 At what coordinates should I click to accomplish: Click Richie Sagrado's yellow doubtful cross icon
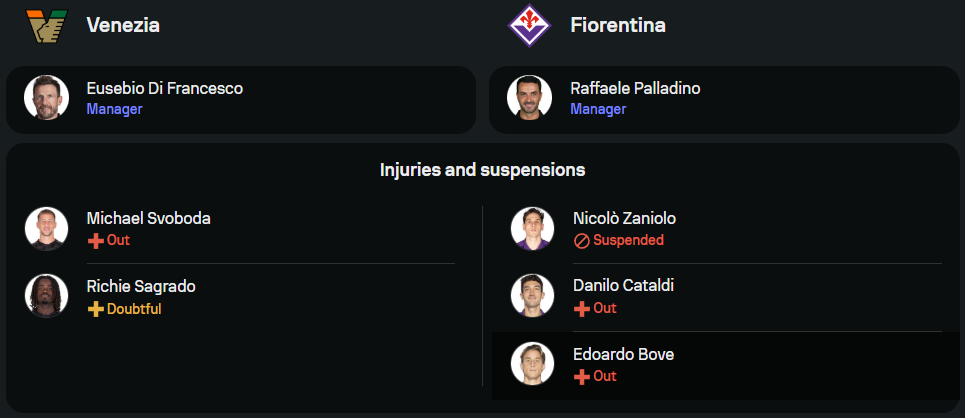[96, 310]
